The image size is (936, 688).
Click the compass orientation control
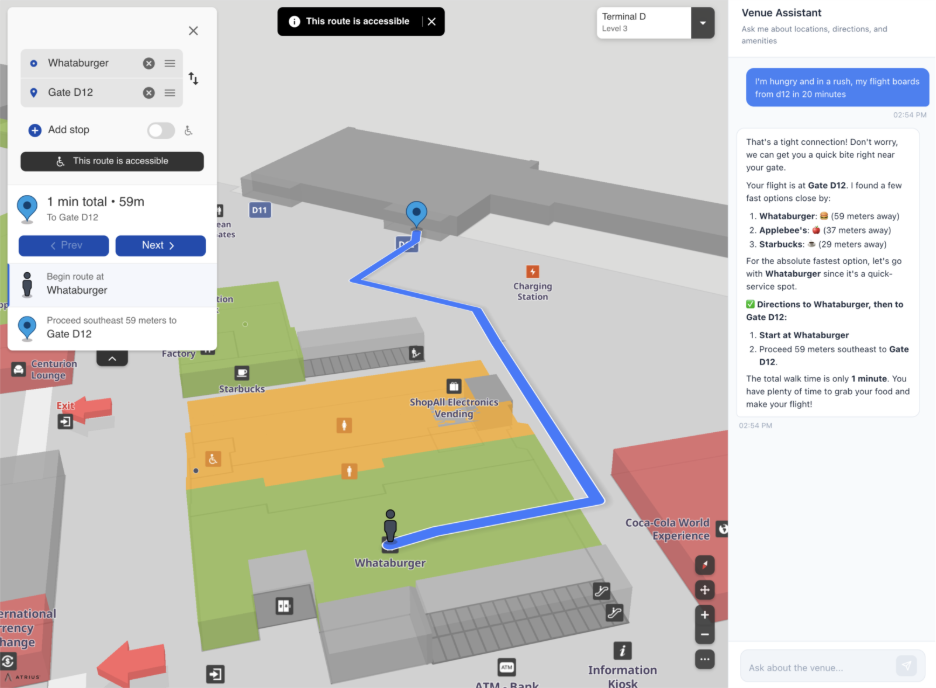(705, 565)
